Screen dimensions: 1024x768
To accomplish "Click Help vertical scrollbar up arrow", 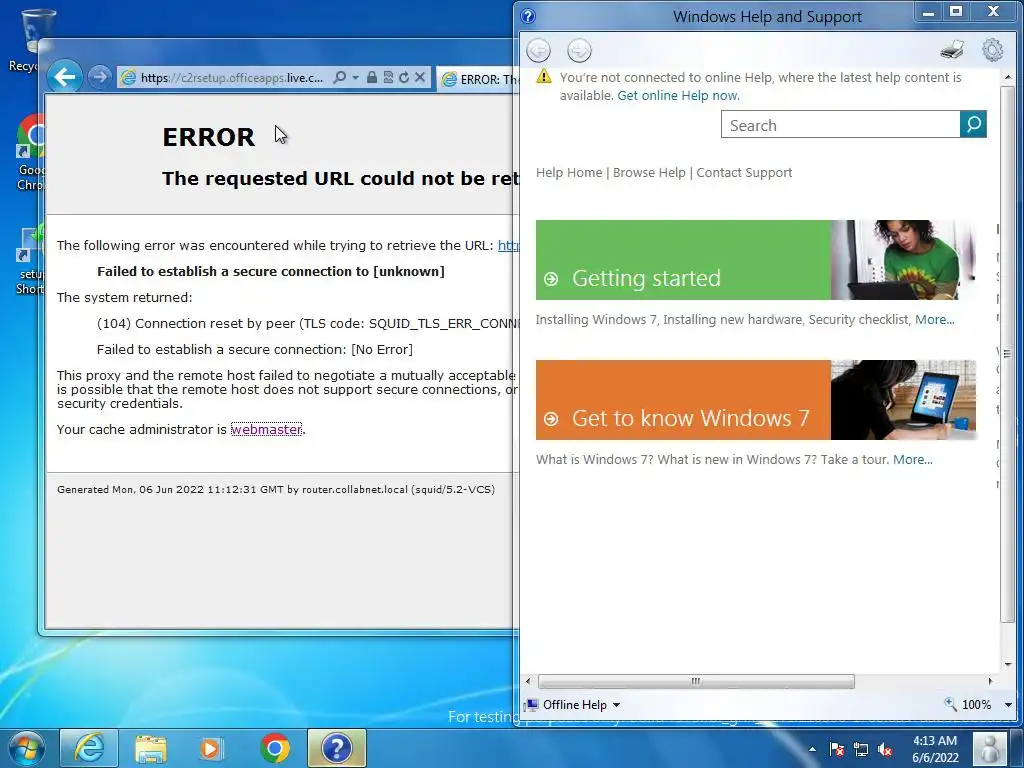I will click(x=1008, y=77).
